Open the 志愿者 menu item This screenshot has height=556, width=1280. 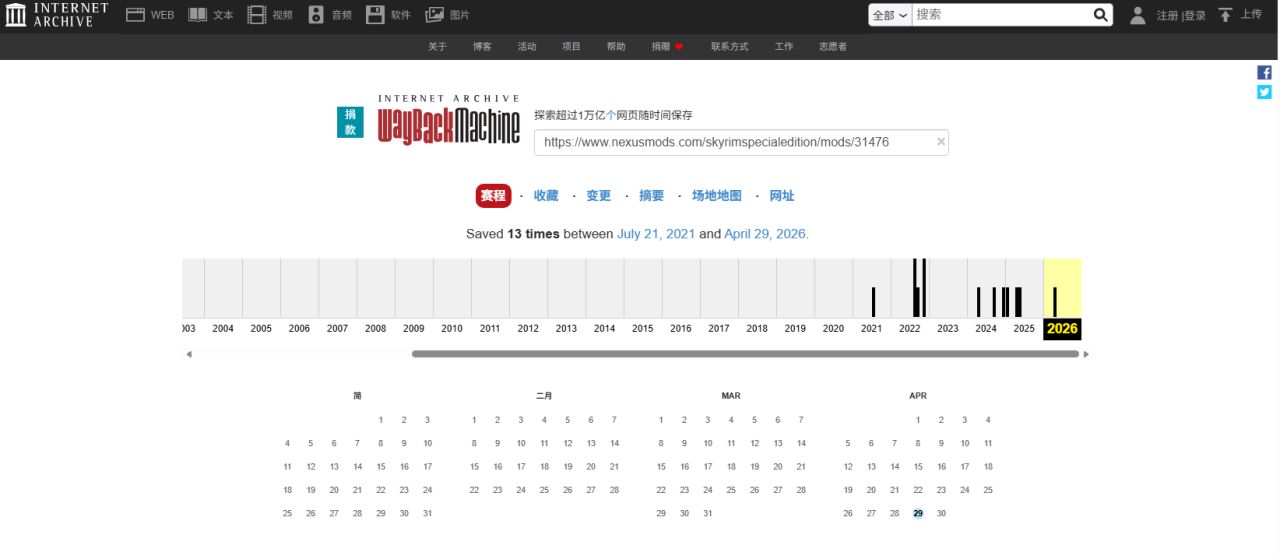[833, 46]
